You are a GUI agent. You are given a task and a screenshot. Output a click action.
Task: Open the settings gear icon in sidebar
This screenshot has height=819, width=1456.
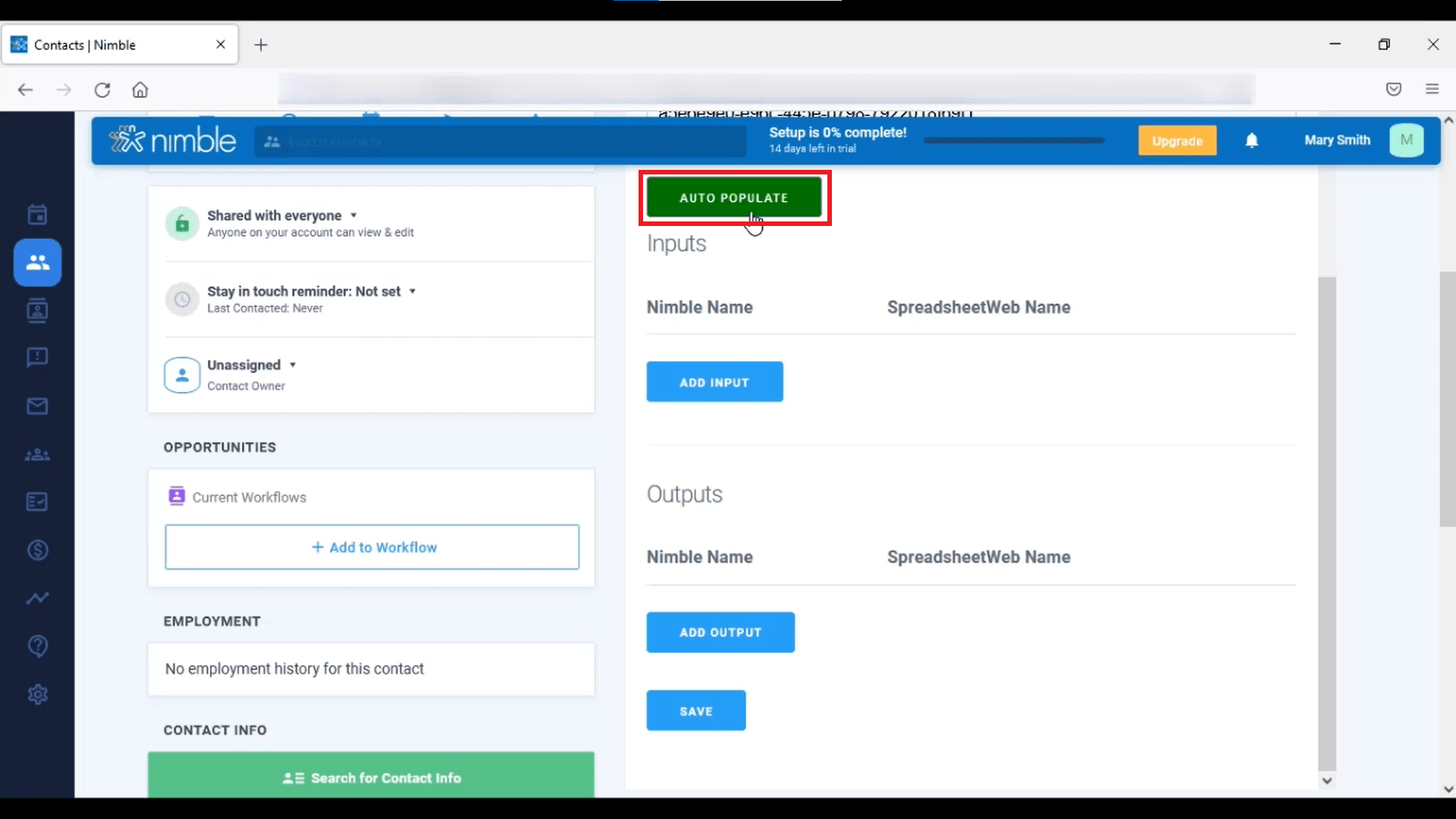(x=37, y=694)
